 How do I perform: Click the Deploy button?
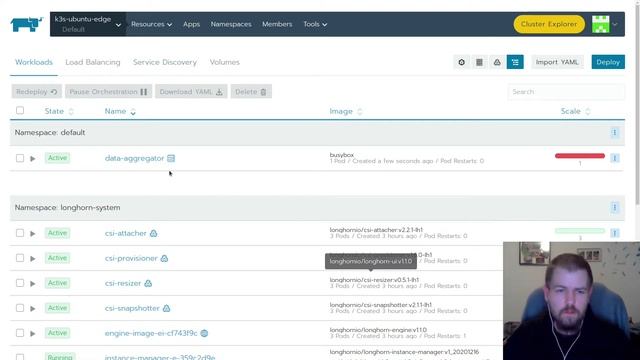point(608,62)
